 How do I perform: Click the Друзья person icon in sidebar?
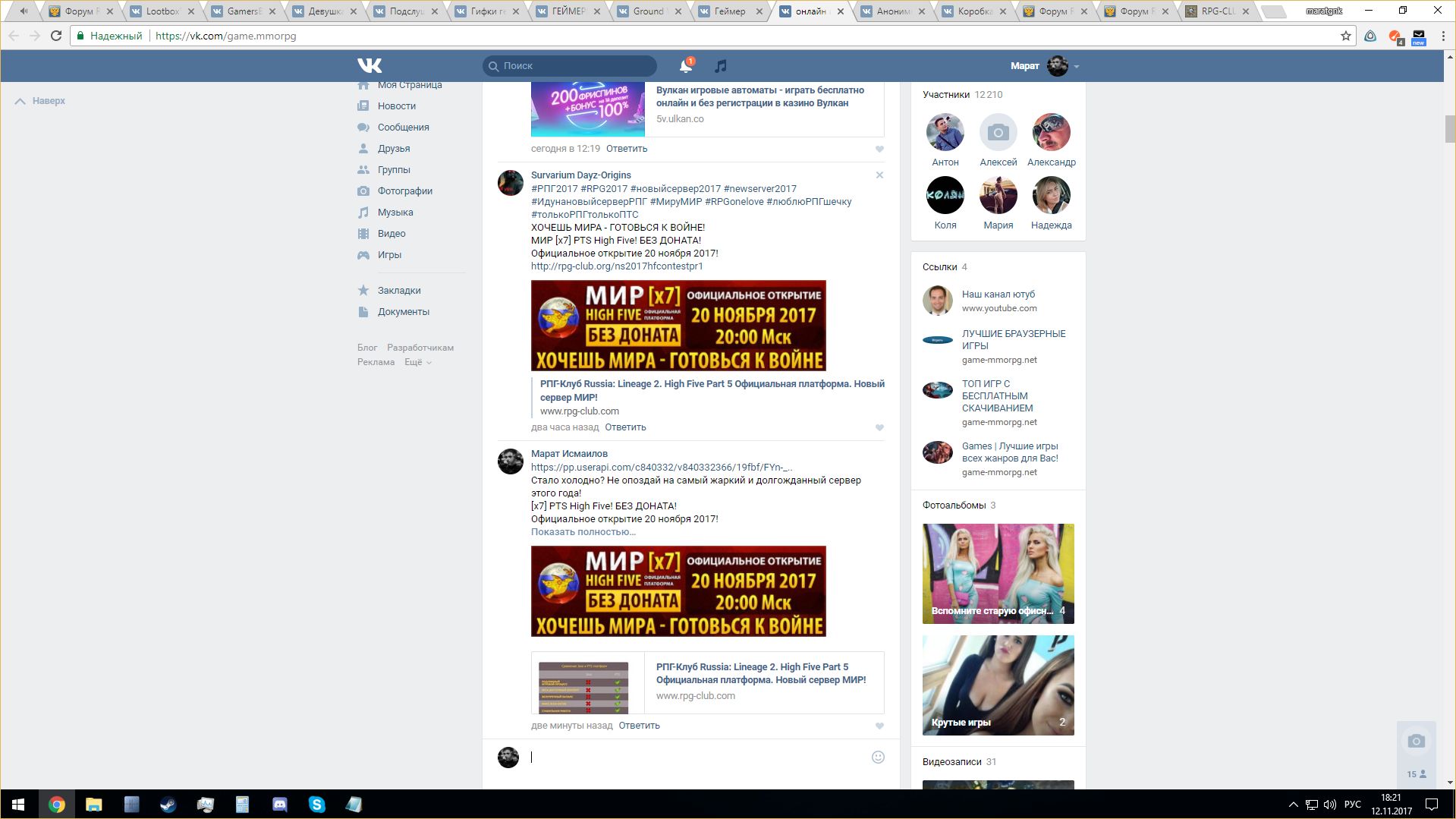[x=363, y=149]
